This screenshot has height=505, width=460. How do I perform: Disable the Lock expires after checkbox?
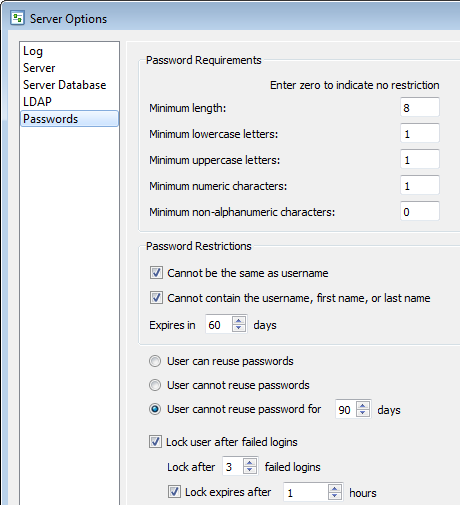click(174, 492)
